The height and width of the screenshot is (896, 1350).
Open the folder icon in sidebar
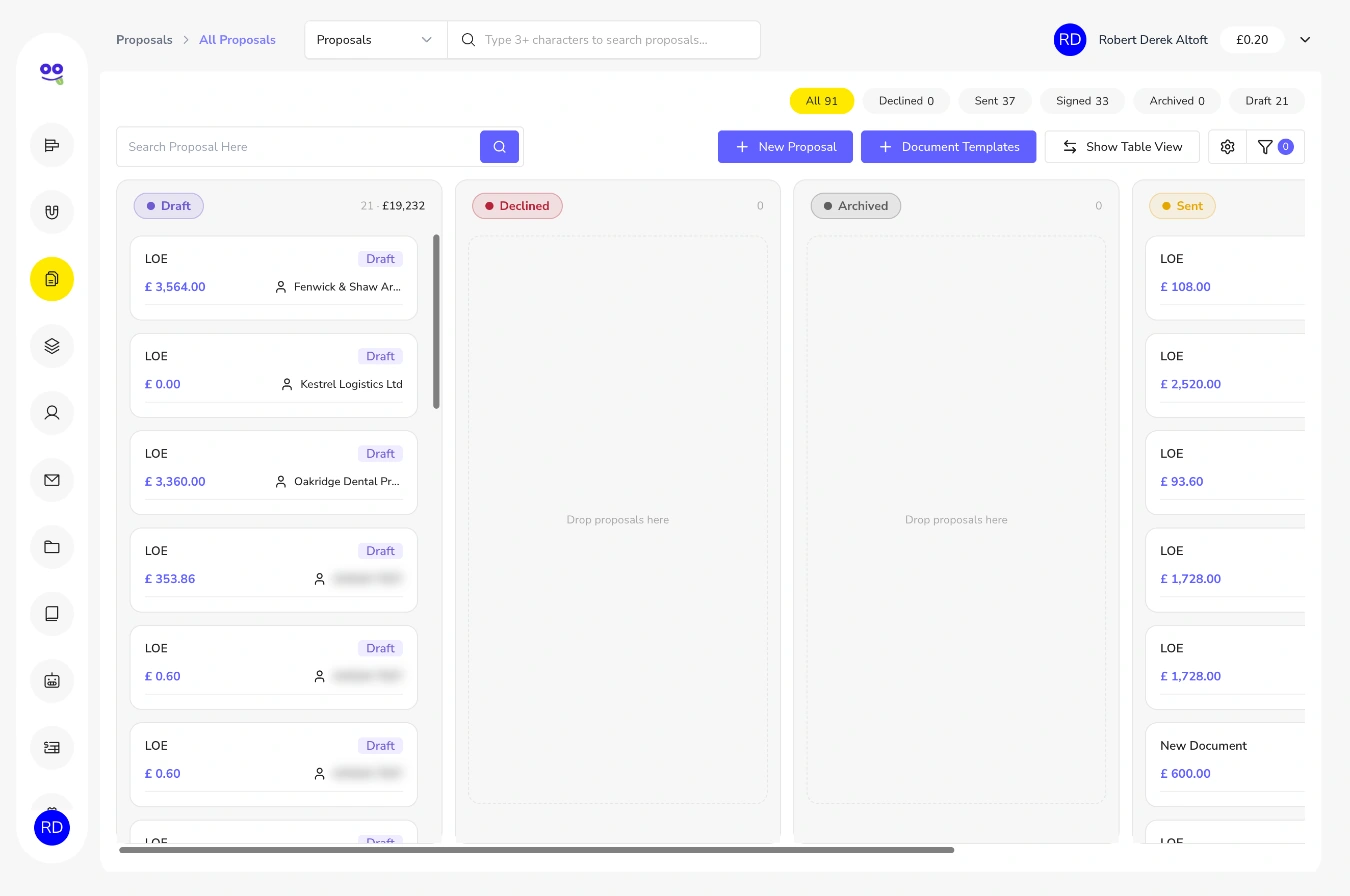[x=52, y=547]
